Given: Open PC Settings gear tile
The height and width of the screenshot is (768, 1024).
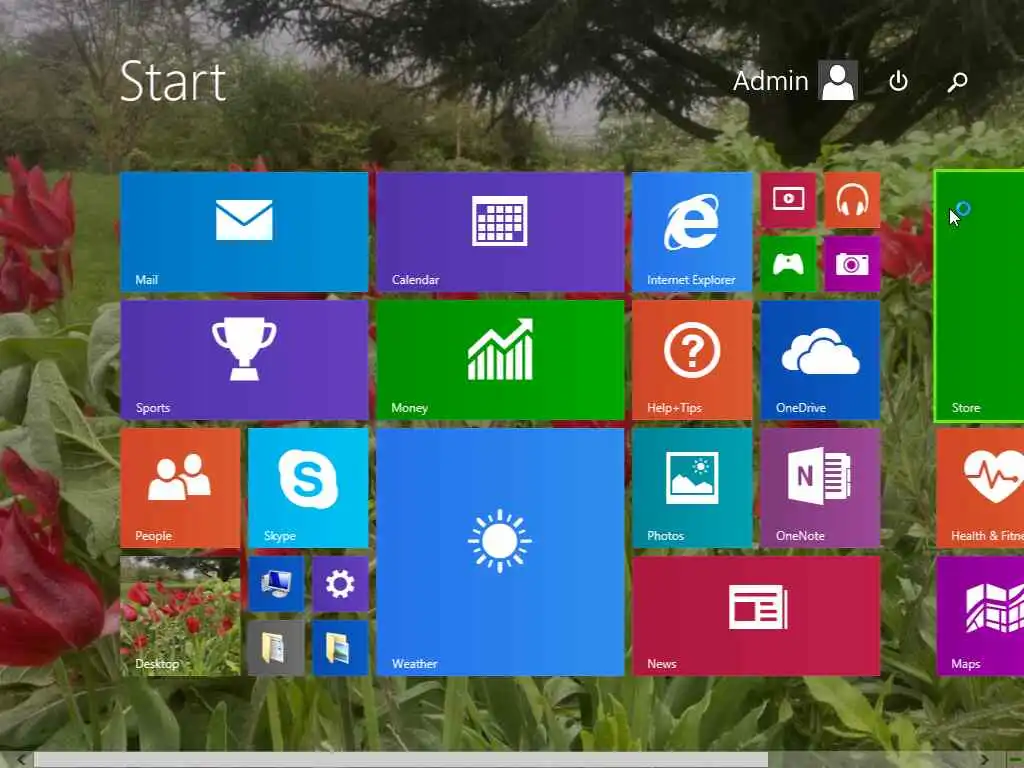Looking at the screenshot, I should [340, 584].
